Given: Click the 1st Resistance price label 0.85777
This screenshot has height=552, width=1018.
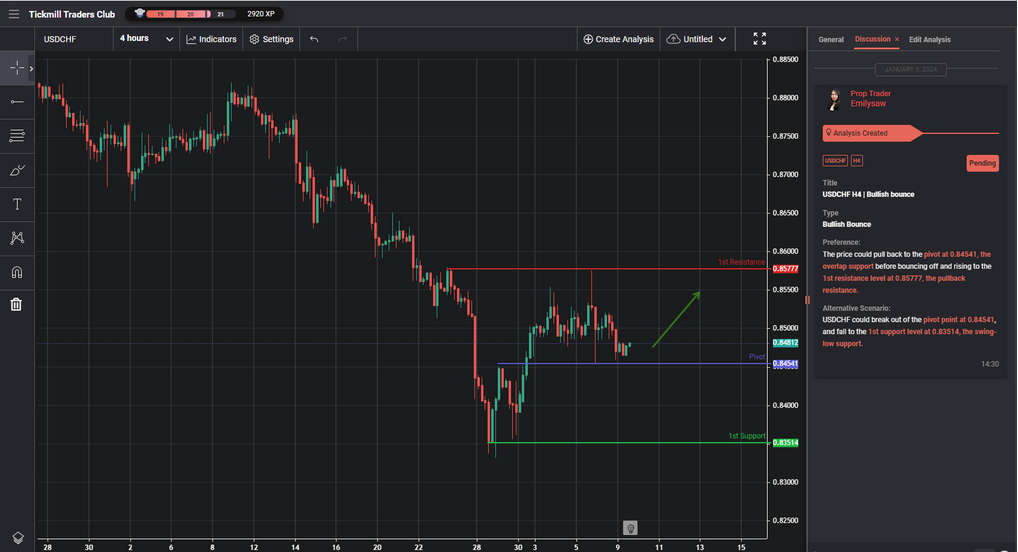Looking at the screenshot, I should click(785, 269).
